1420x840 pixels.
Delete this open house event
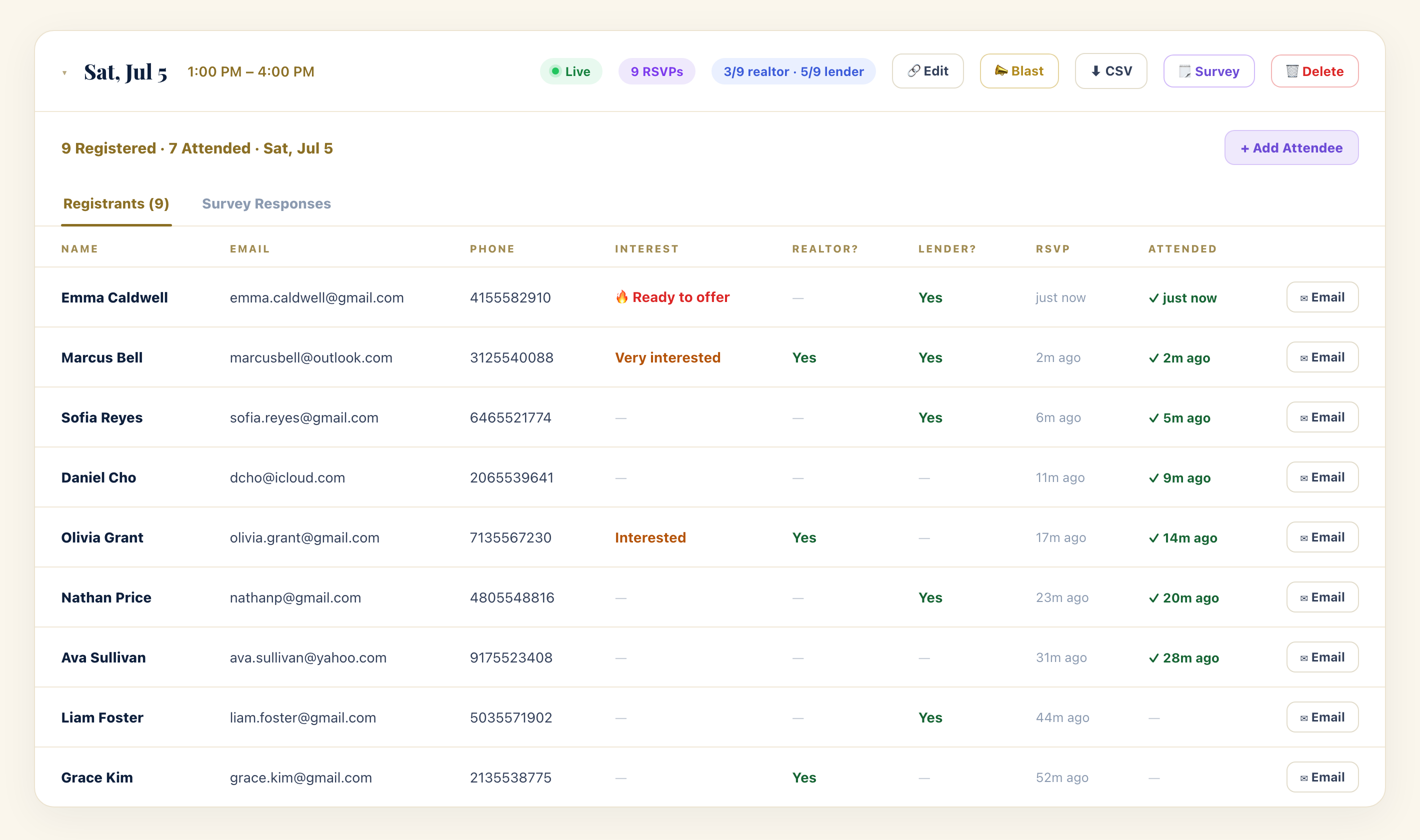[1314, 71]
